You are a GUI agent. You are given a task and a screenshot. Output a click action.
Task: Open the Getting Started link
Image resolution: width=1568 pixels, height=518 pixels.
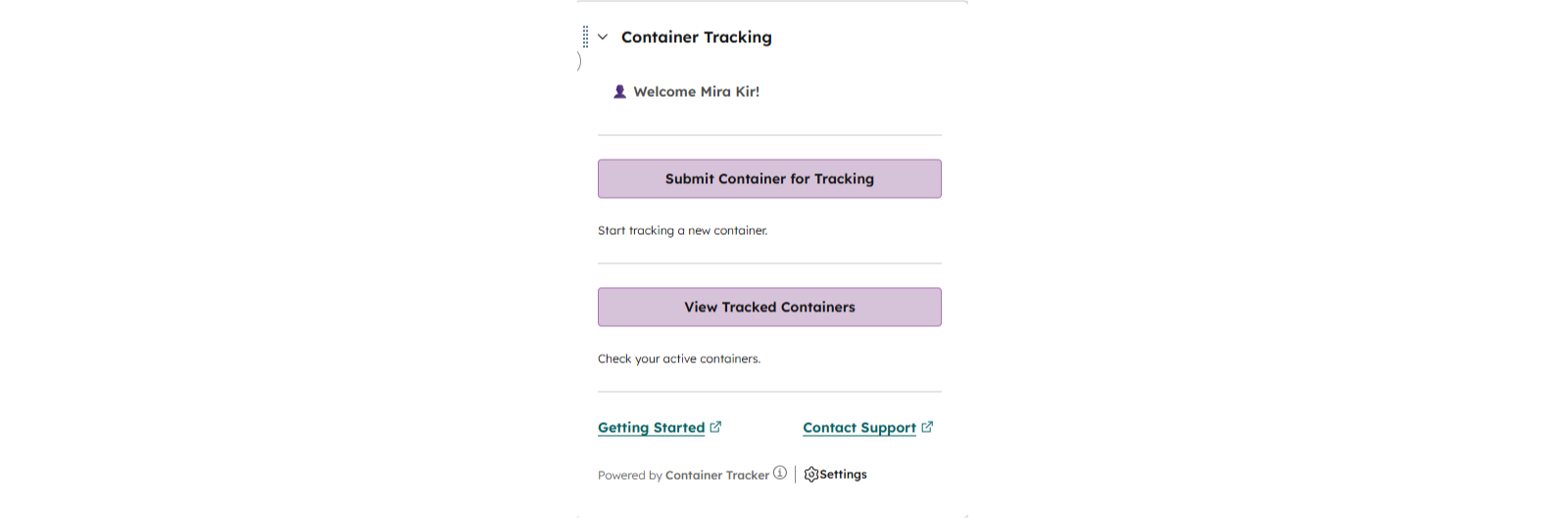(651, 428)
